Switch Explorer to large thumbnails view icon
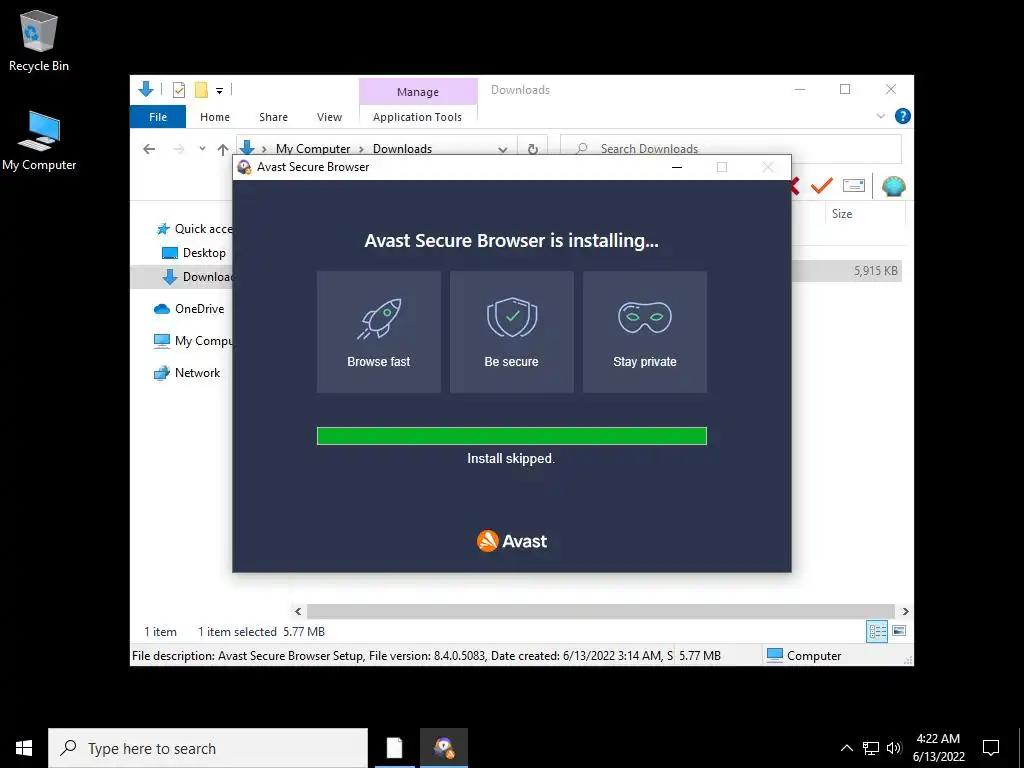Screen dimensions: 1024x768 [899, 631]
